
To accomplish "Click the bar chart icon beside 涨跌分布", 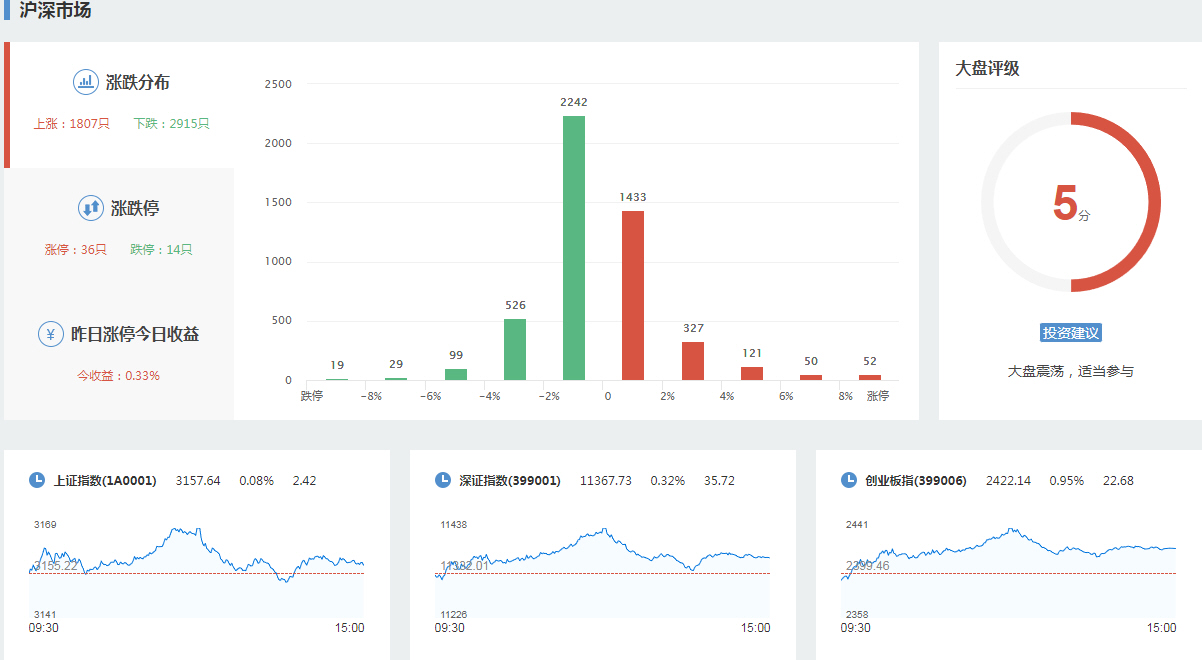I will (86, 82).
